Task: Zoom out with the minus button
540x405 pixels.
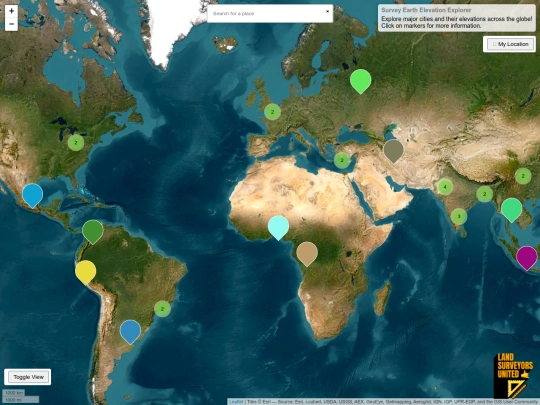Action: click(11, 24)
